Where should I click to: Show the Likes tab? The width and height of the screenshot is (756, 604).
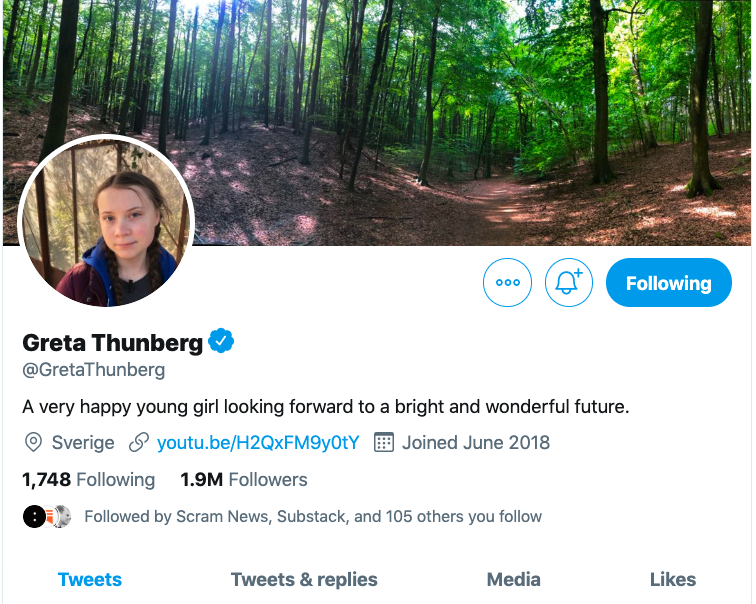(673, 579)
